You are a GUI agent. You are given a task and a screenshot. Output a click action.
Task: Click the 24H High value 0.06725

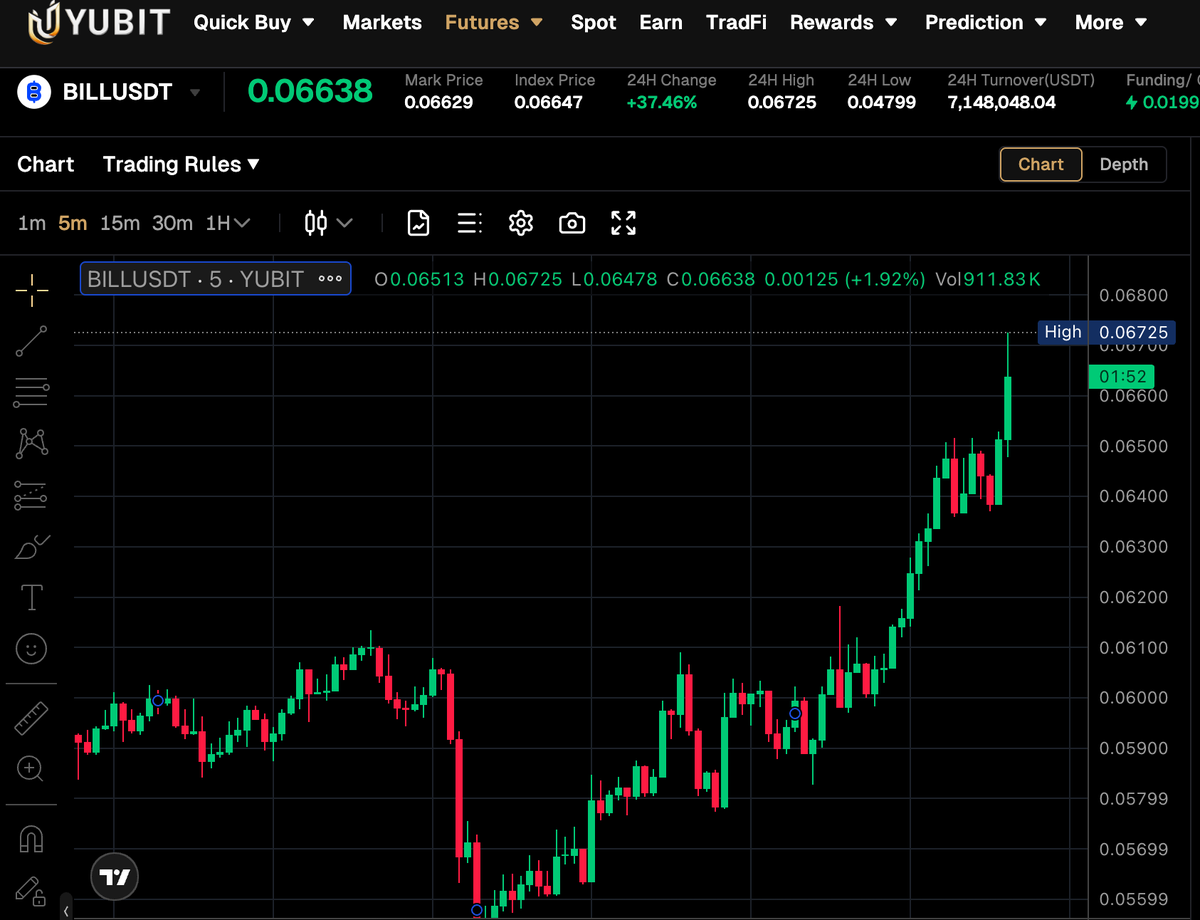[782, 102]
